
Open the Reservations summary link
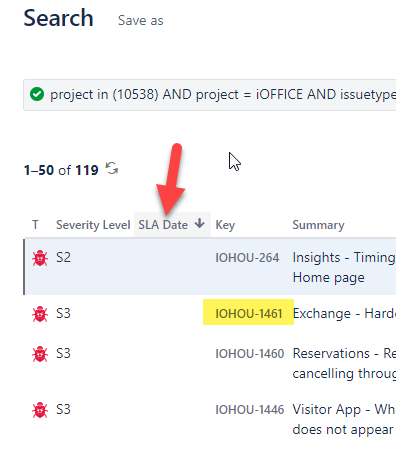coord(344,363)
